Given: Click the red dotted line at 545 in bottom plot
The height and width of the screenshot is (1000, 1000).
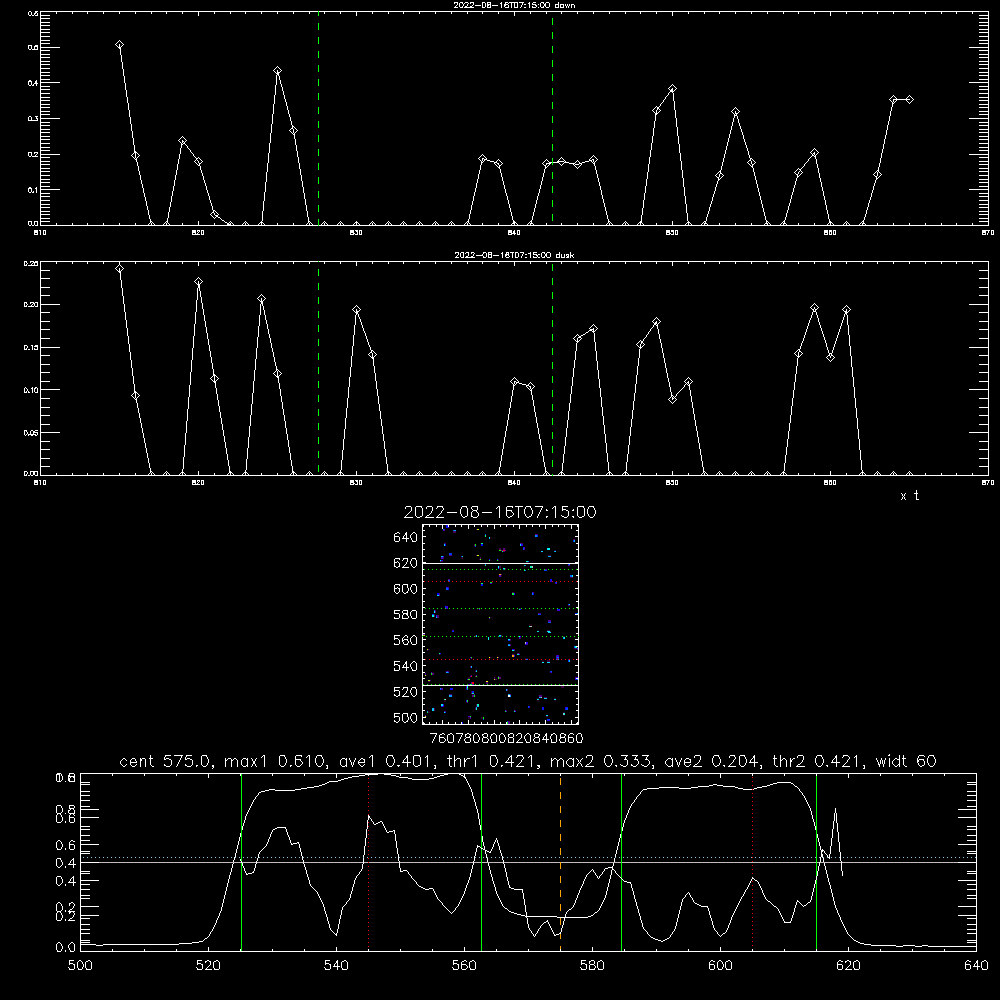Looking at the screenshot, I should [x=369, y=862].
